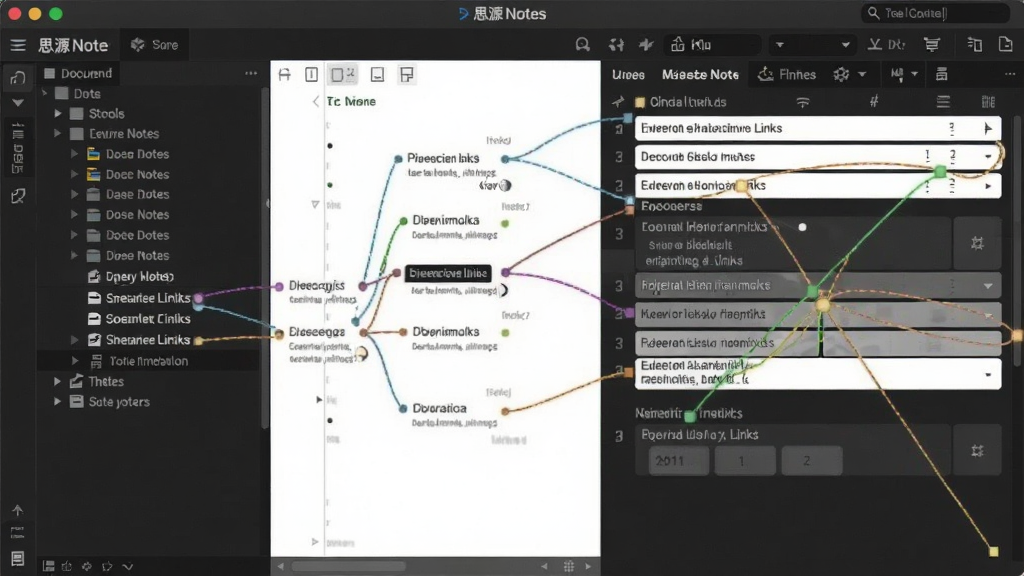The image size is (1024, 576).
Task: Select the Dberatioa node
Action: [x=440, y=408]
